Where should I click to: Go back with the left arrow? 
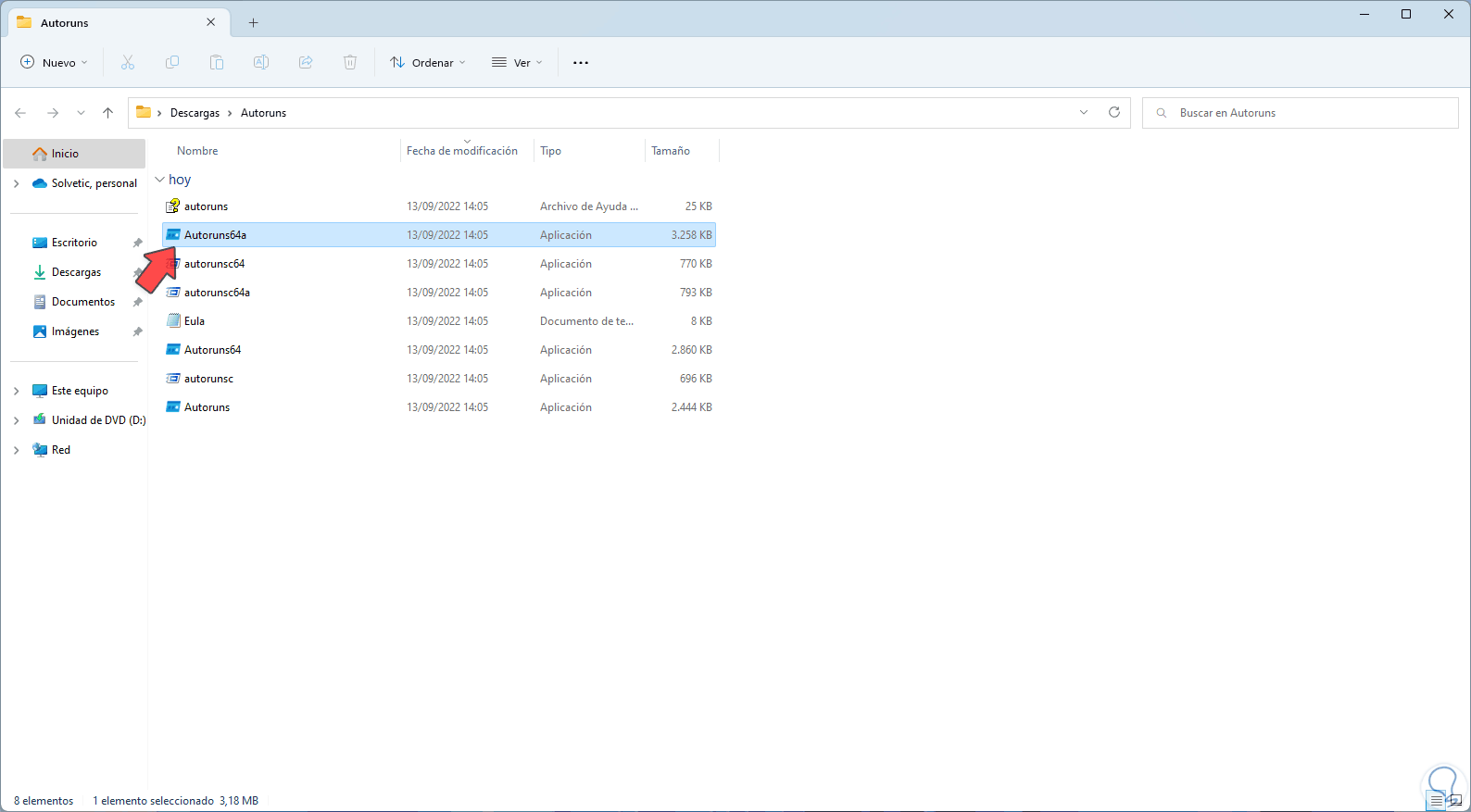[x=20, y=113]
